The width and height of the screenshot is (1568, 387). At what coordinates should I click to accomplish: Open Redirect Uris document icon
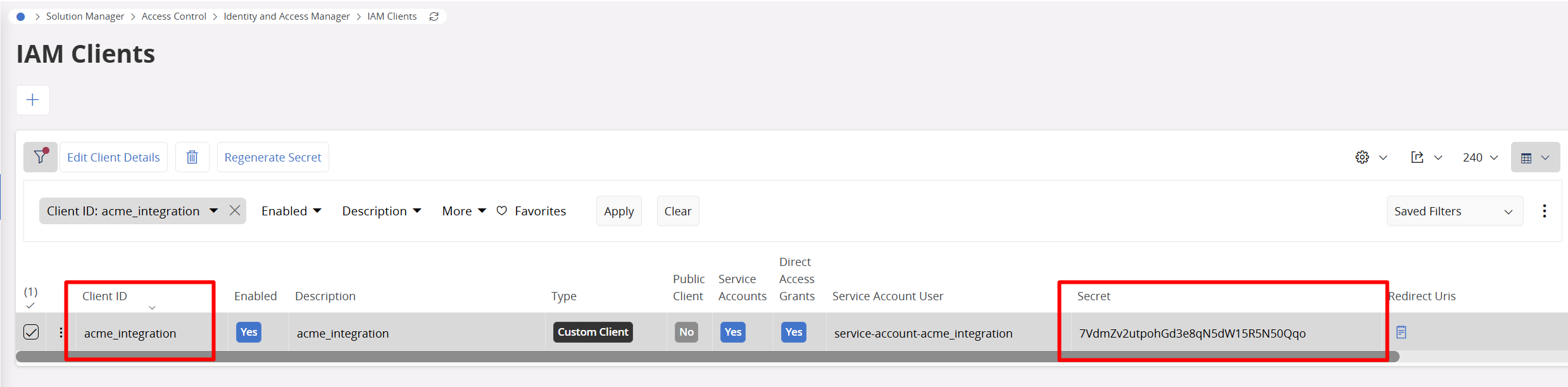click(x=1401, y=332)
